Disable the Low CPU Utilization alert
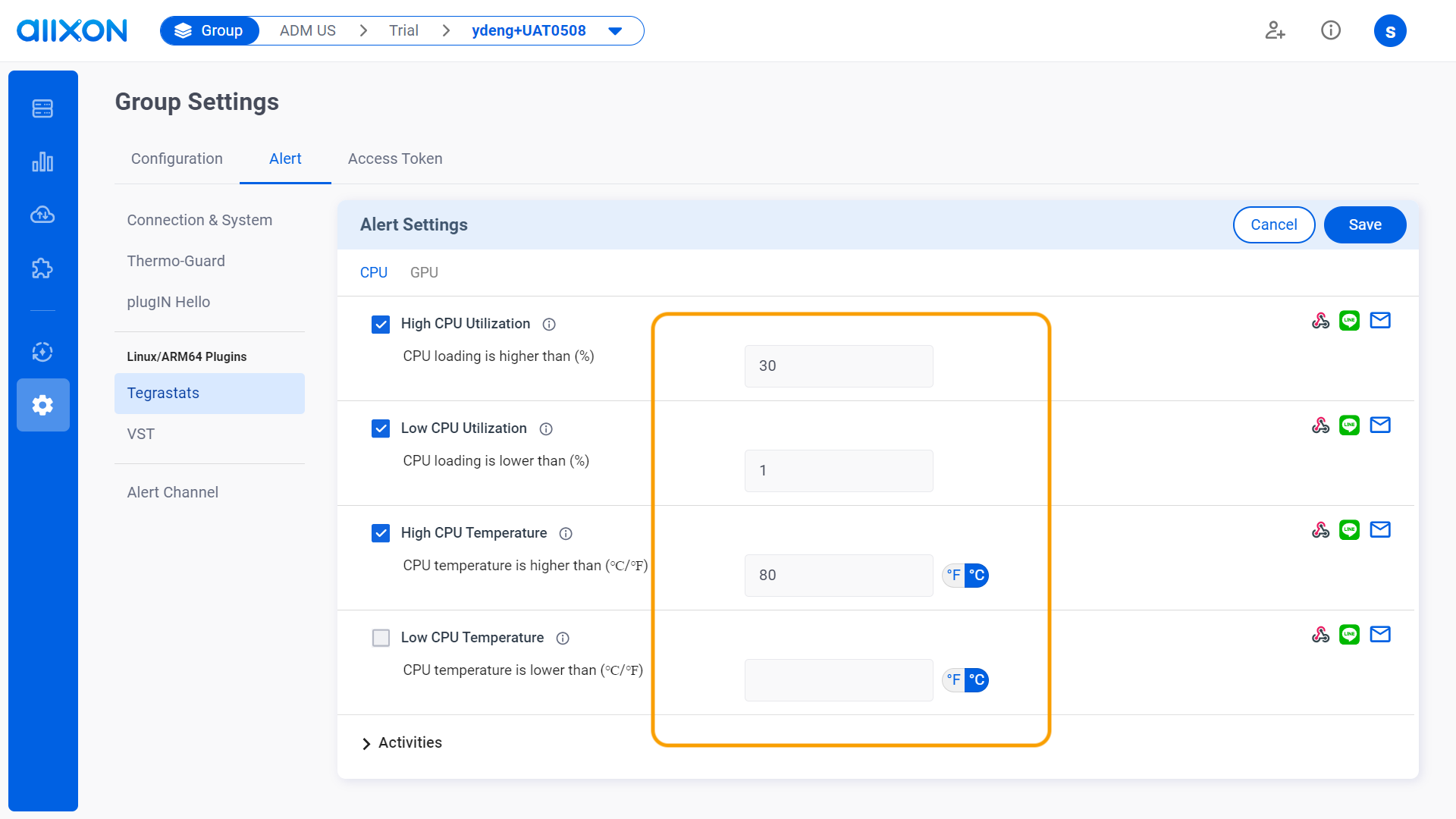Image resolution: width=1456 pixels, height=819 pixels. (x=381, y=428)
